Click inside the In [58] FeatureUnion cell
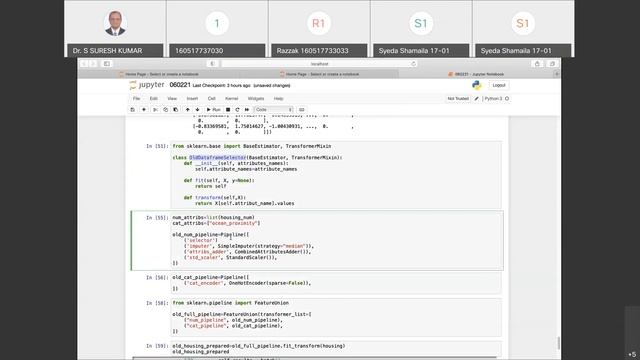The height and width of the screenshot is (360, 640). pyautogui.click(x=336, y=317)
